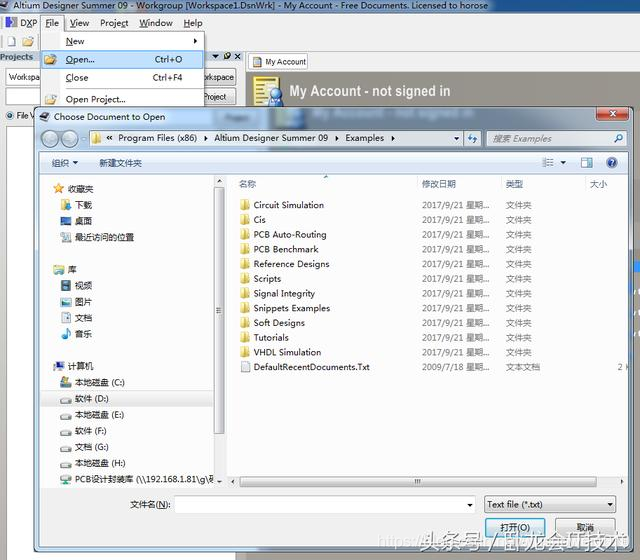Choose Close in the File menu

pos(122,78)
